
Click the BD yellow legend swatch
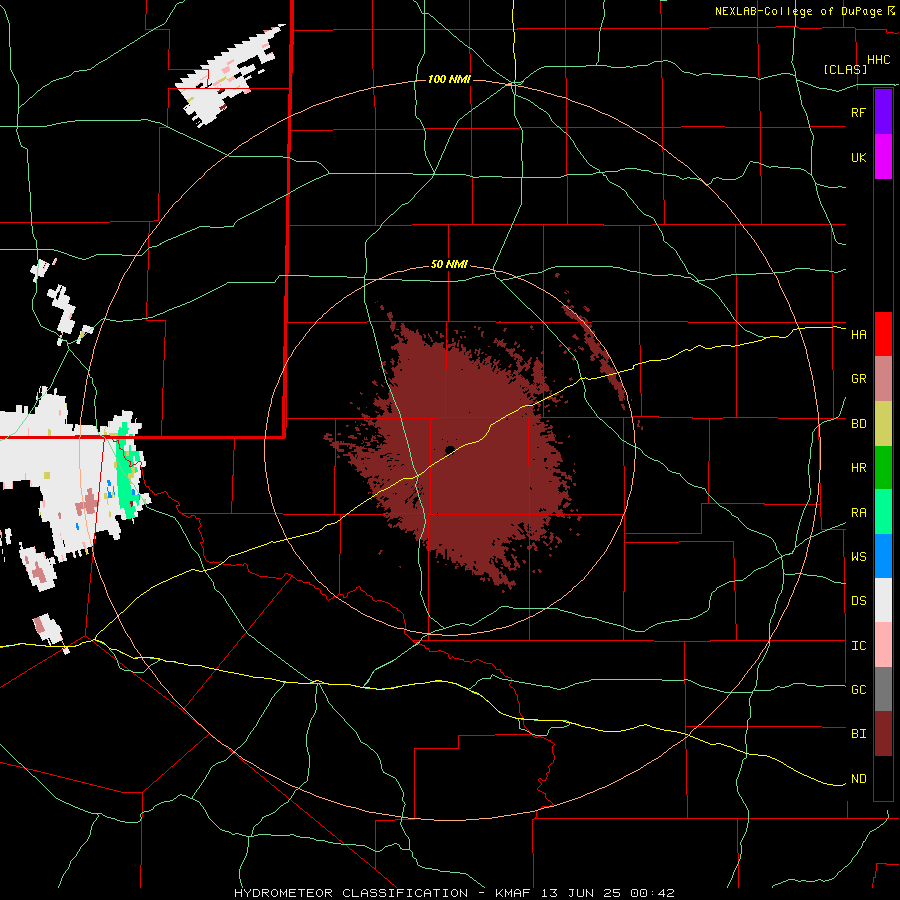pos(883,423)
